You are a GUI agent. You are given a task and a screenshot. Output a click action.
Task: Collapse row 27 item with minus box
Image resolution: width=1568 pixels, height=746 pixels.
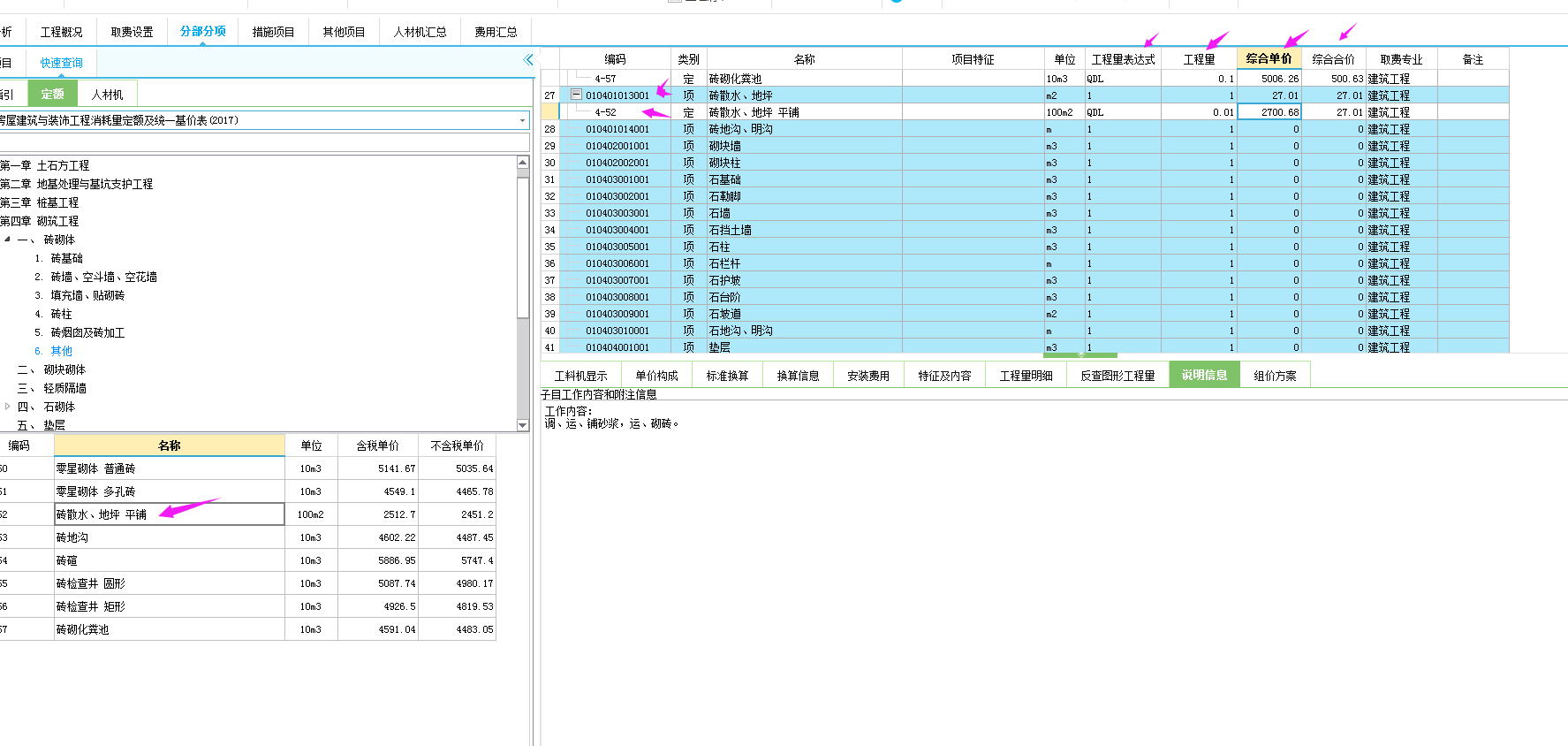pos(576,95)
